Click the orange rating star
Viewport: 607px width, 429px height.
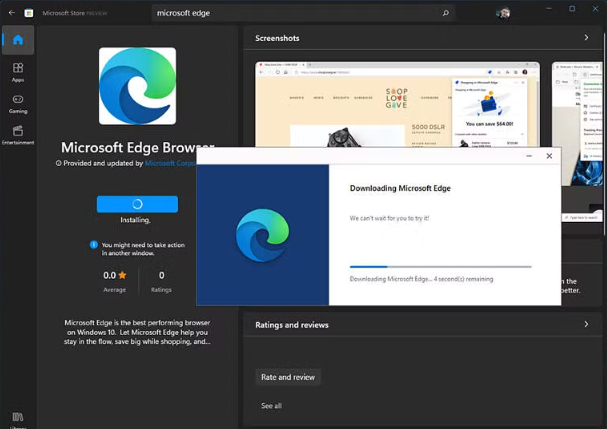coord(122,275)
